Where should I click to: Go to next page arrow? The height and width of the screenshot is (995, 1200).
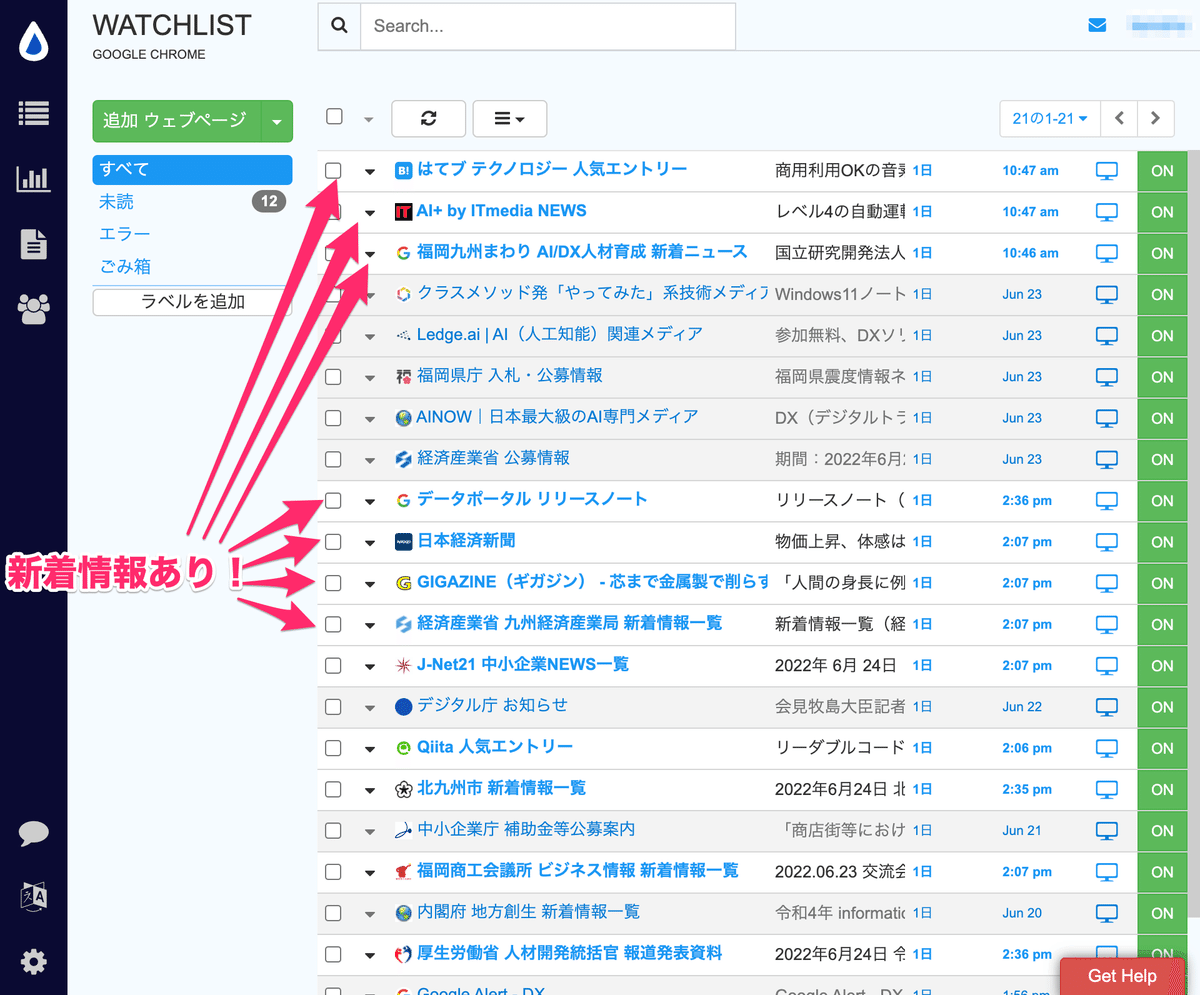1156,118
